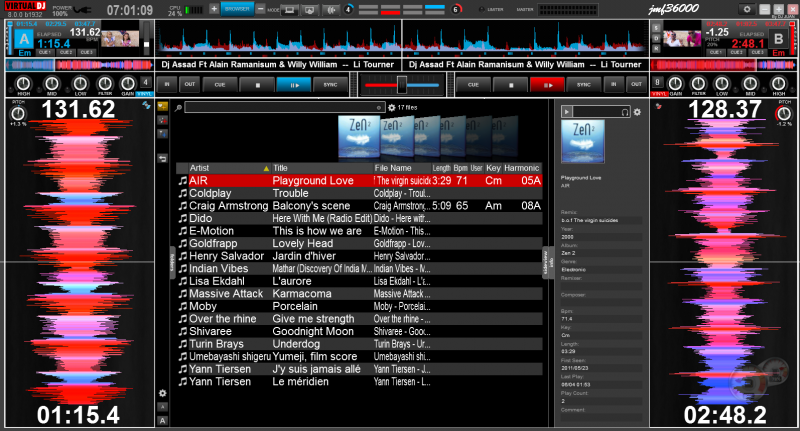This screenshot has width=800, height=431.
Task: Click the search options gear beside file count
Action: (391, 106)
